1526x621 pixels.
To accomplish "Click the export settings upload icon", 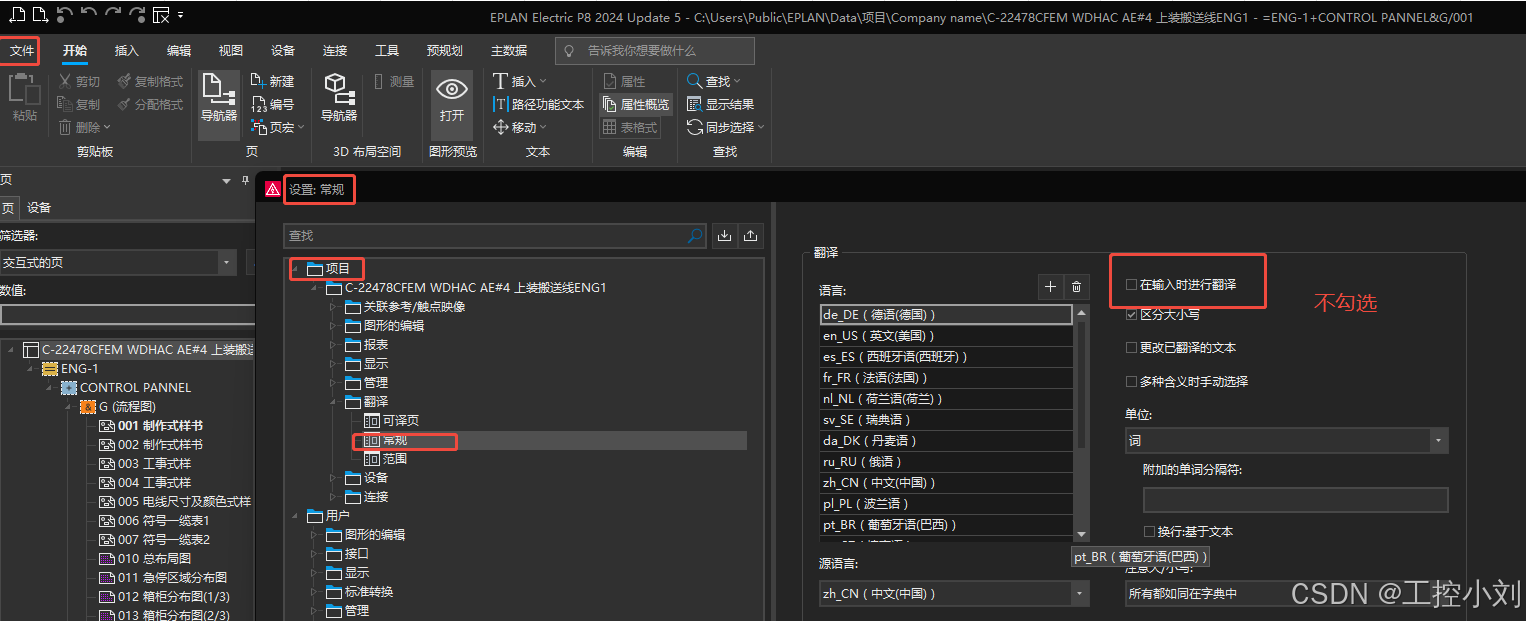I will [751, 236].
